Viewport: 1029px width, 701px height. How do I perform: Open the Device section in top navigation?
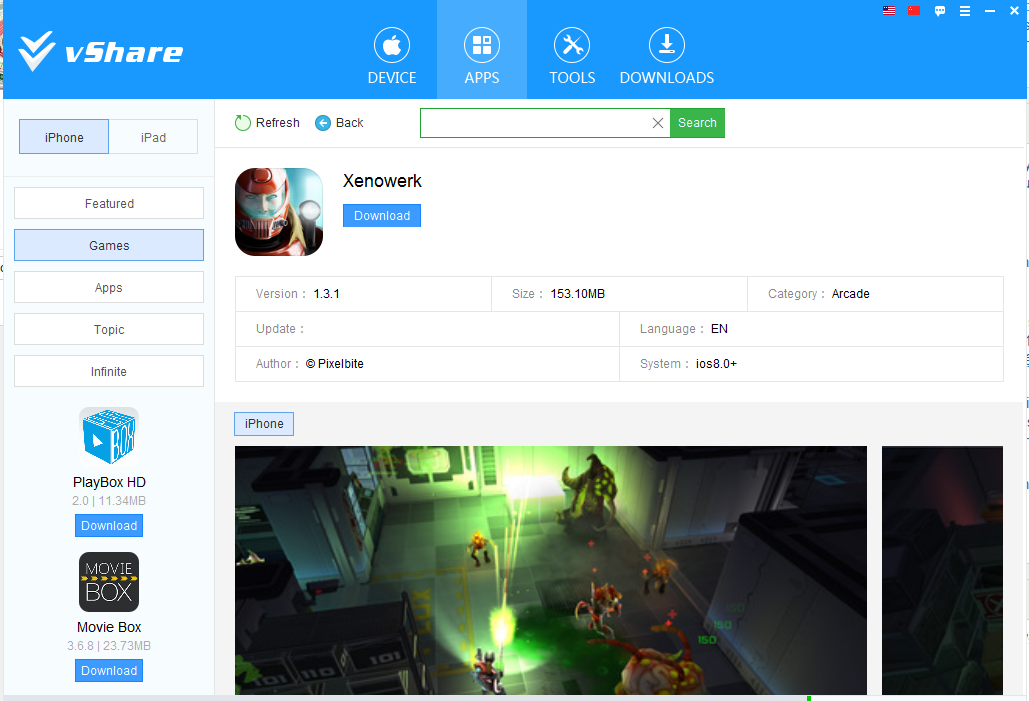coord(391,55)
